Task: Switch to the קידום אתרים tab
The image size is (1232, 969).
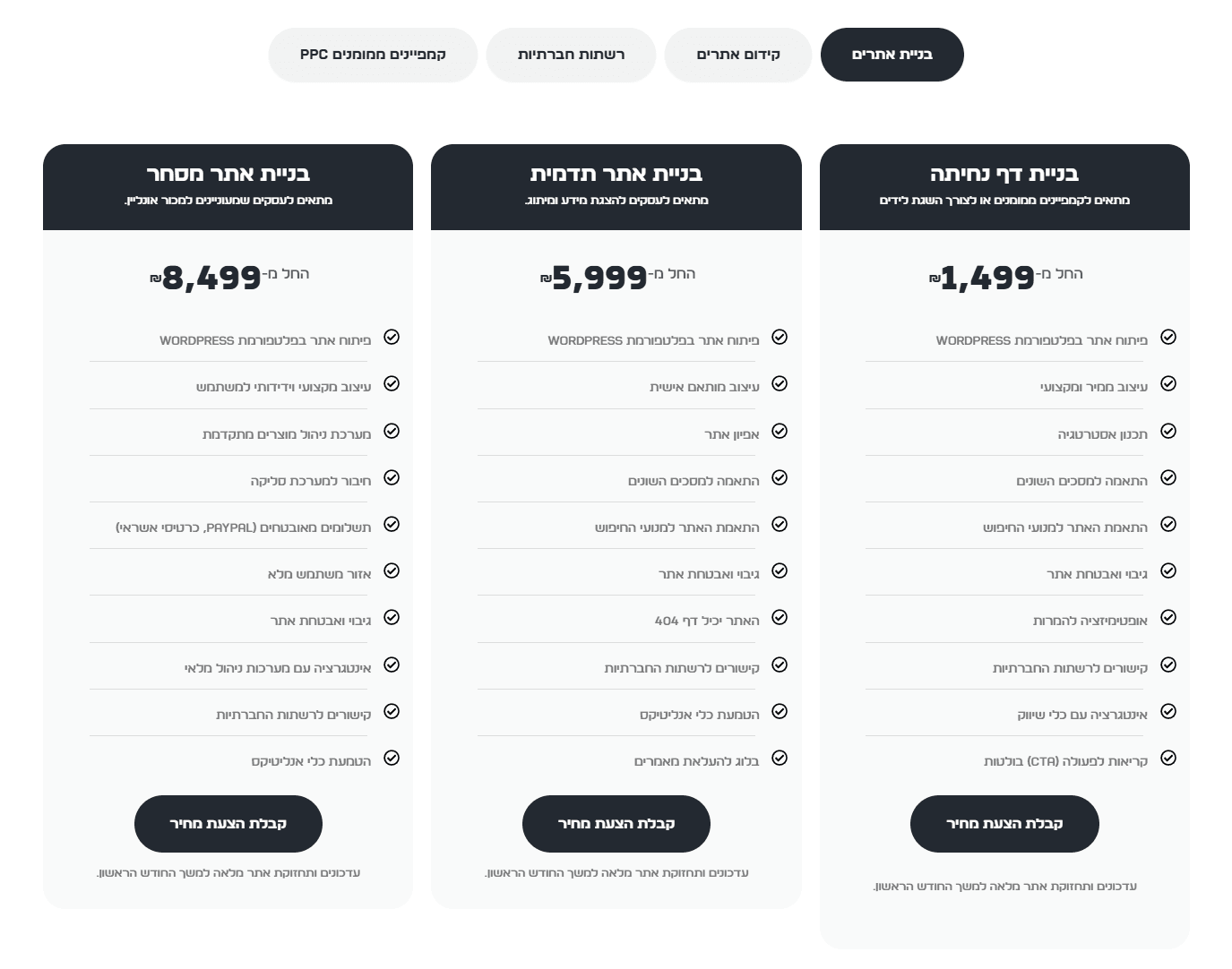Action: [738, 55]
